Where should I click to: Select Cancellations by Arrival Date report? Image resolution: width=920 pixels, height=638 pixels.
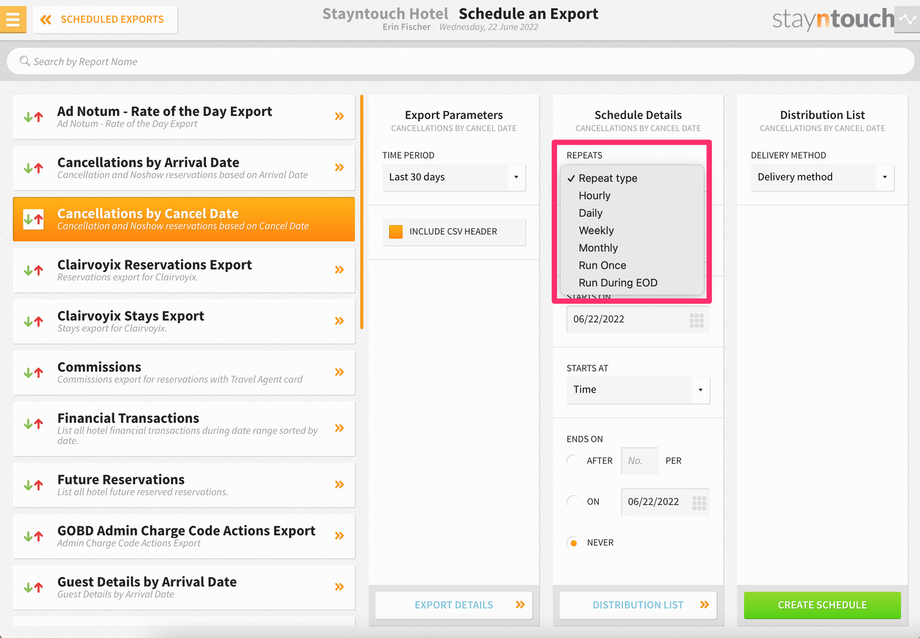[x=184, y=168]
